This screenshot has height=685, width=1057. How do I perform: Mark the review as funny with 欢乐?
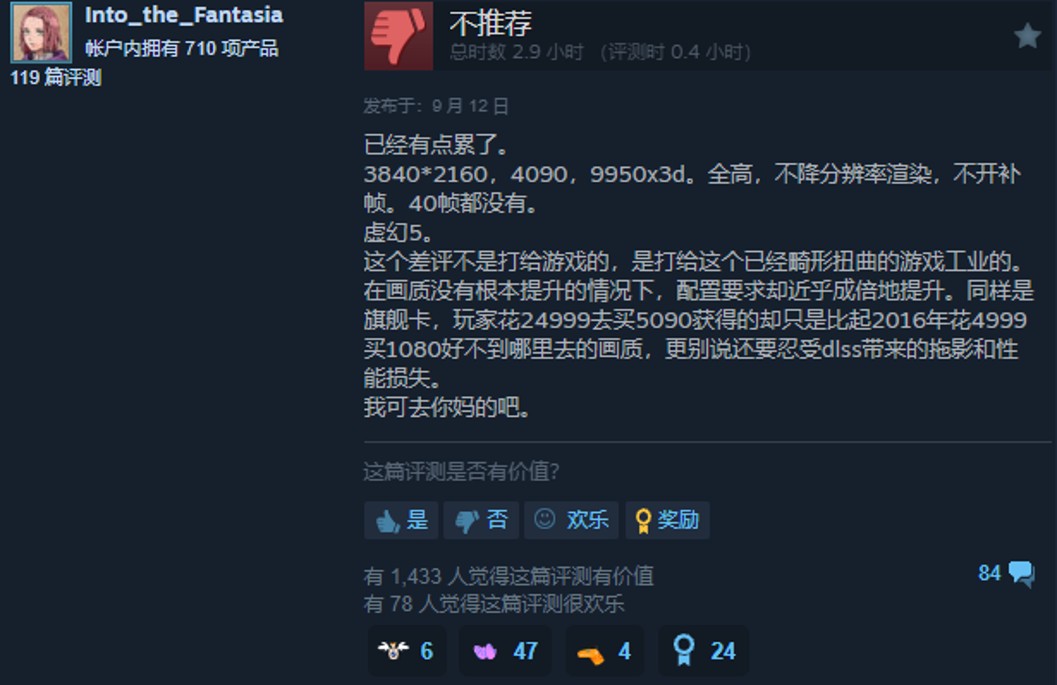point(571,520)
